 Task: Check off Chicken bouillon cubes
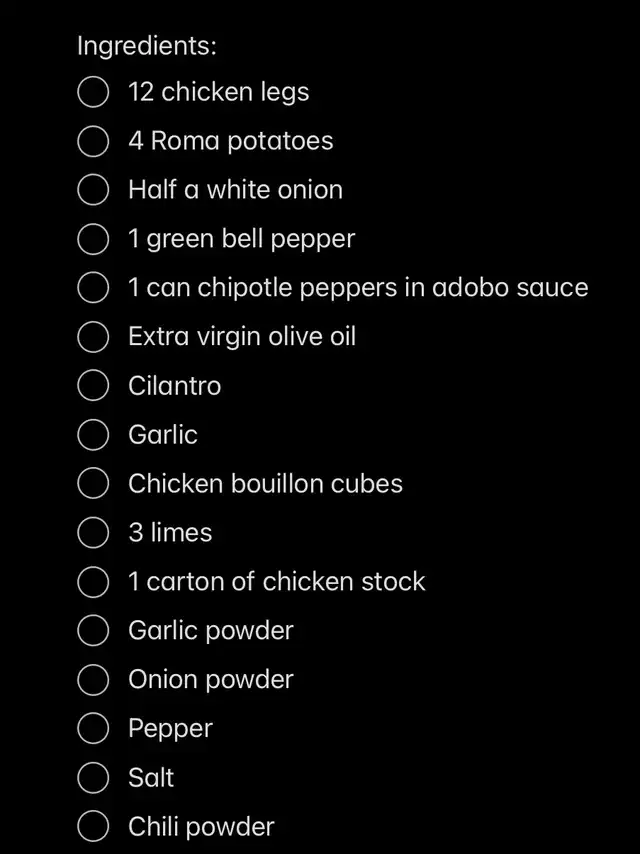coord(93,484)
